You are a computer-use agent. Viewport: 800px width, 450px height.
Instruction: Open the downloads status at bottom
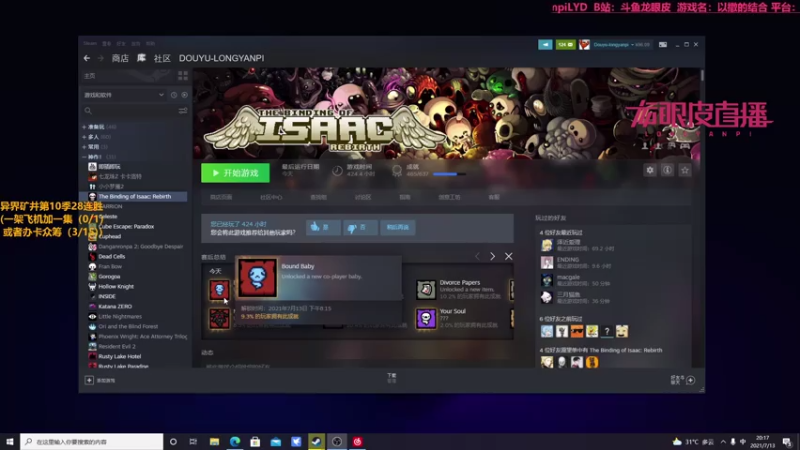392,378
